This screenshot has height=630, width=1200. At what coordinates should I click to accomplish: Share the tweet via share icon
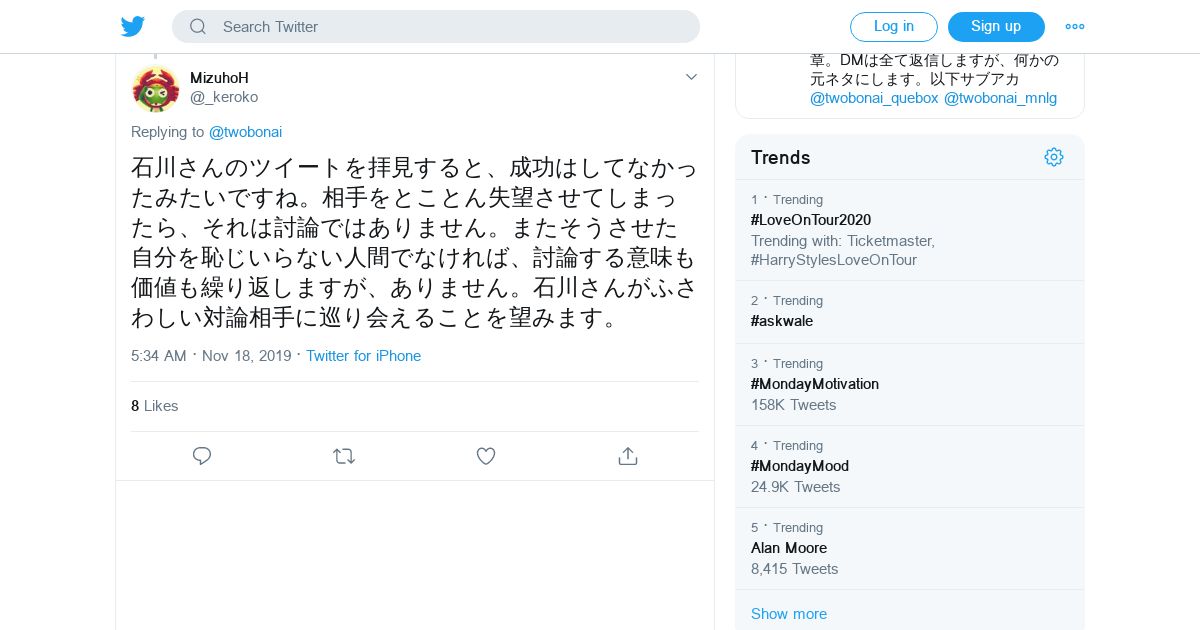[x=628, y=456]
